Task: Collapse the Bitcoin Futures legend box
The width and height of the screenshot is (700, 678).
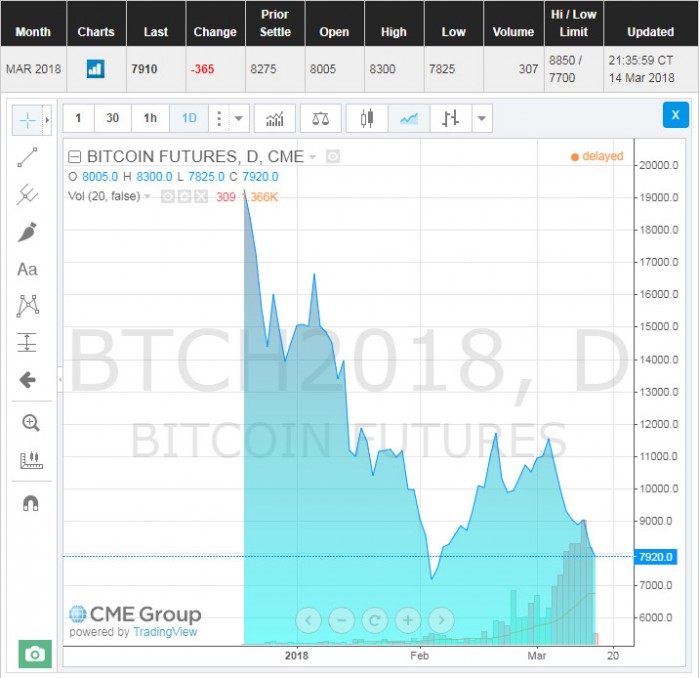Action: click(x=74, y=157)
